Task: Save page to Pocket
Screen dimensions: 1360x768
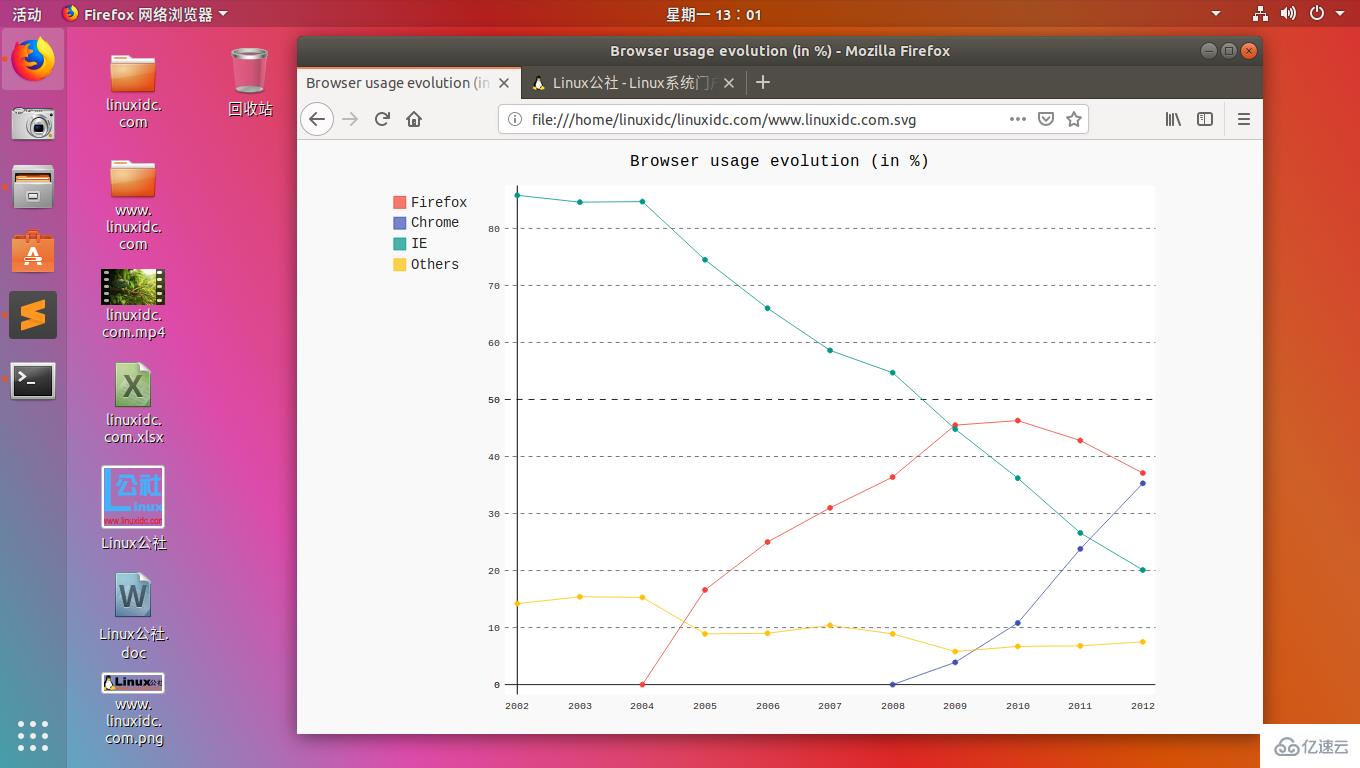Action: [x=1046, y=119]
